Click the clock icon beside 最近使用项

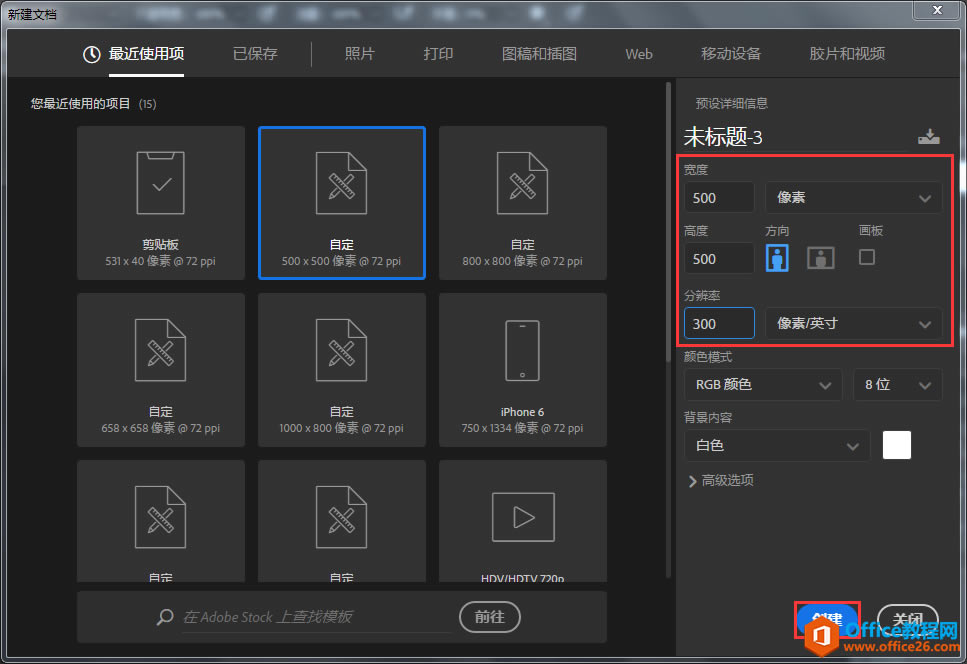(x=91, y=54)
